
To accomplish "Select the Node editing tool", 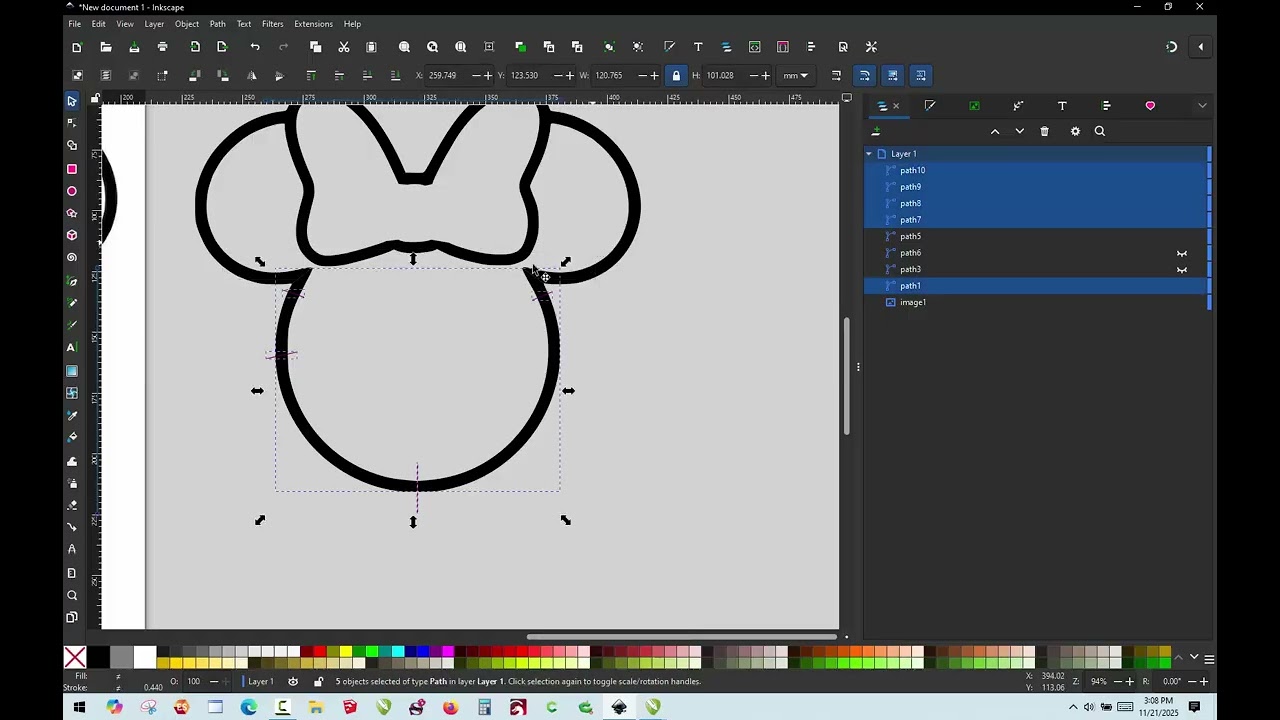I will click(72, 123).
